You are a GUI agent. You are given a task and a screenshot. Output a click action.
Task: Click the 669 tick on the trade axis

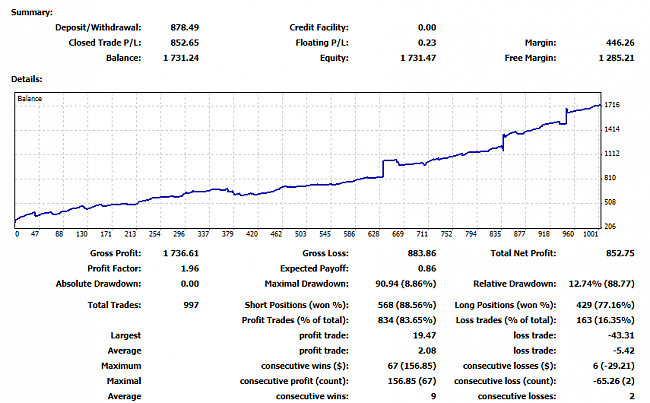click(x=398, y=234)
